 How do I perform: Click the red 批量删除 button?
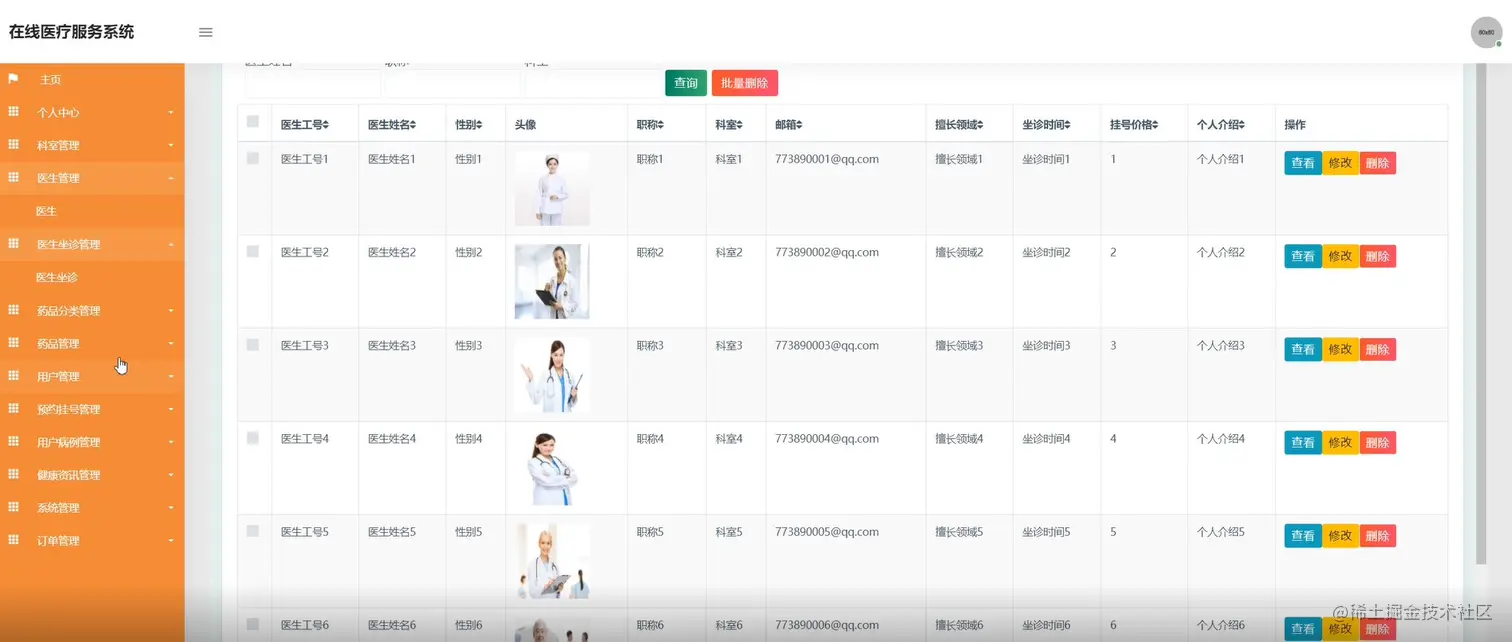[745, 83]
